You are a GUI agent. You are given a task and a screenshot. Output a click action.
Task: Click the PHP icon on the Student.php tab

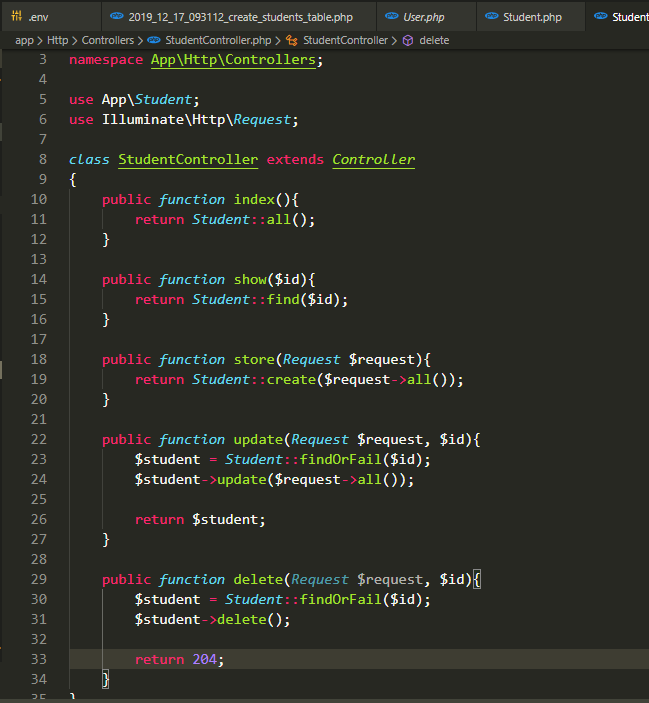[492, 16]
